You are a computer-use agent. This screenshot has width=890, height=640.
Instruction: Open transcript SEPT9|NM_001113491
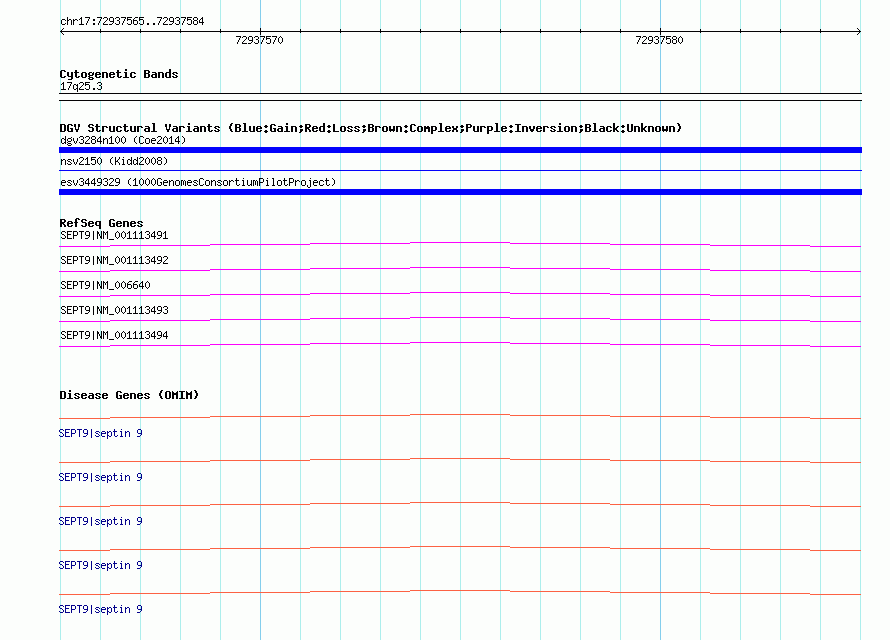click(x=114, y=235)
